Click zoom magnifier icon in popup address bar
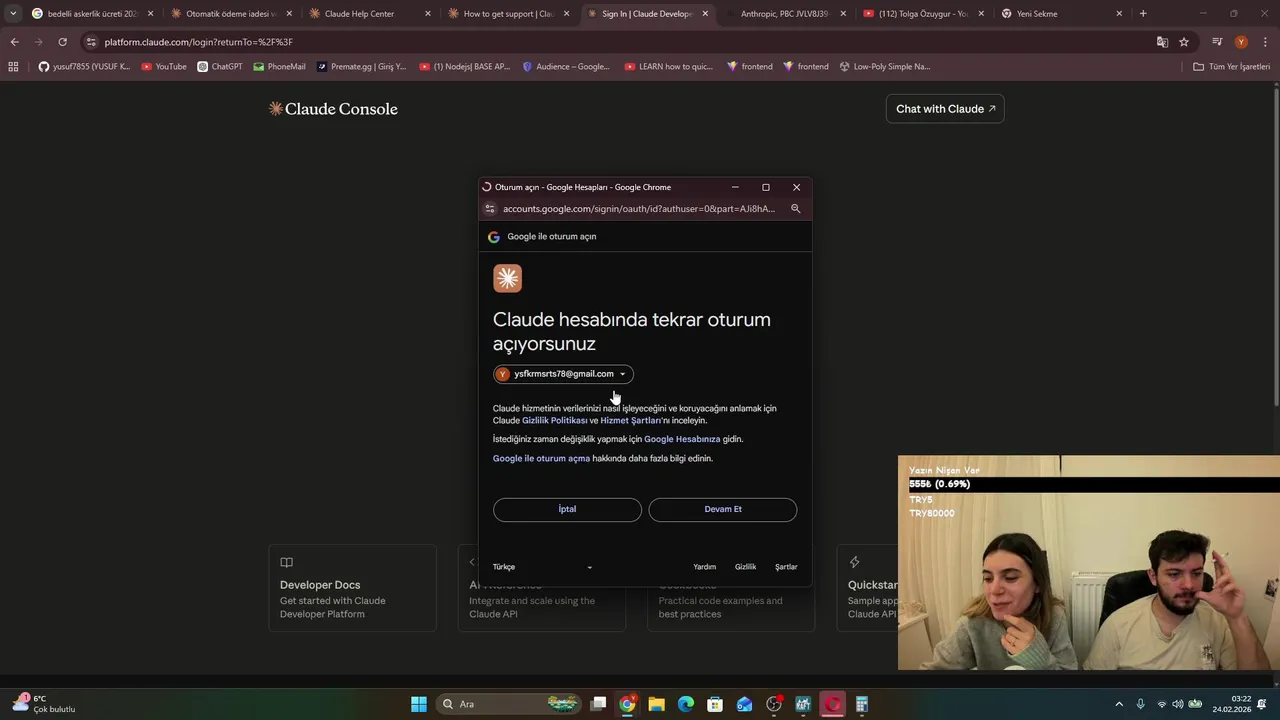1280x720 pixels. click(x=796, y=209)
